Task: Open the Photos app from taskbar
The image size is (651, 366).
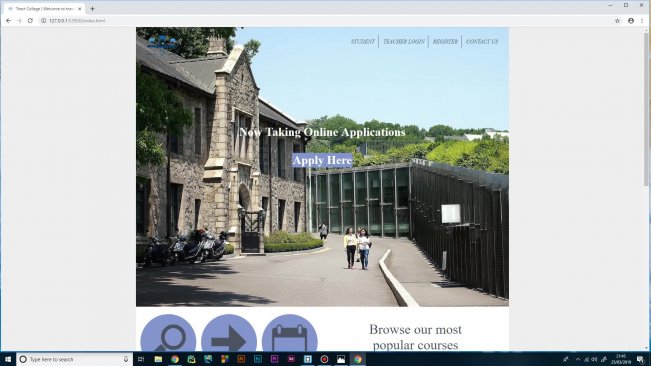Action: click(341, 359)
